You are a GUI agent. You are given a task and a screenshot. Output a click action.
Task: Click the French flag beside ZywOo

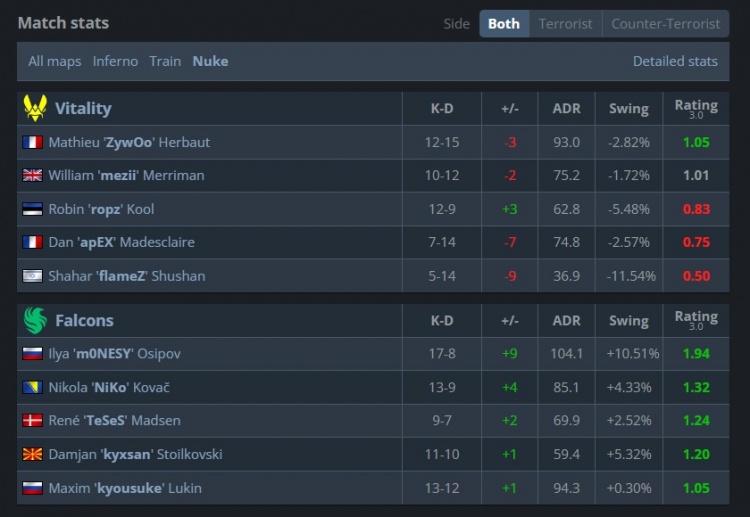pos(32,143)
